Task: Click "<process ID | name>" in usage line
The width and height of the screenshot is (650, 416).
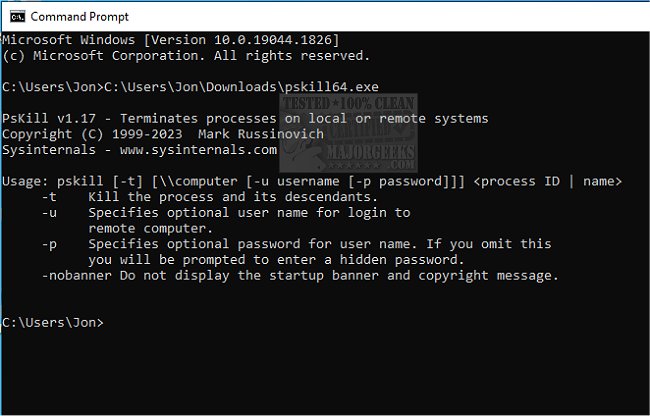Action: [548, 181]
